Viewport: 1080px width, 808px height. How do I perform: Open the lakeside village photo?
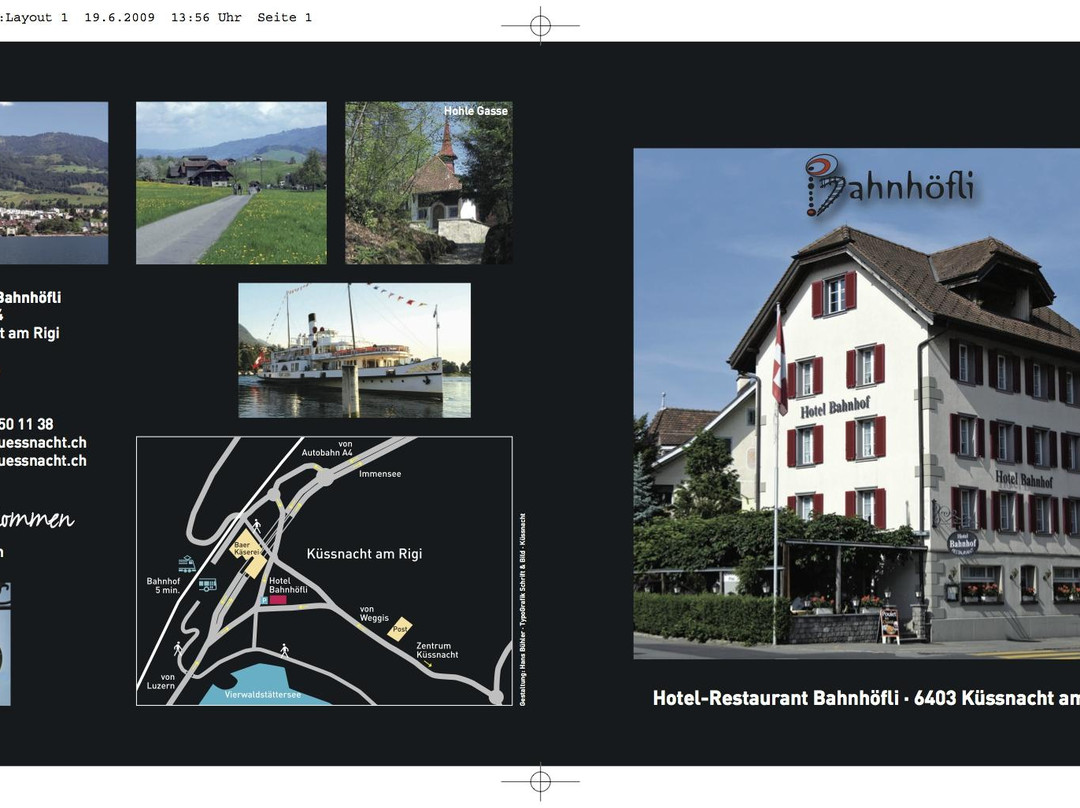(x=53, y=183)
